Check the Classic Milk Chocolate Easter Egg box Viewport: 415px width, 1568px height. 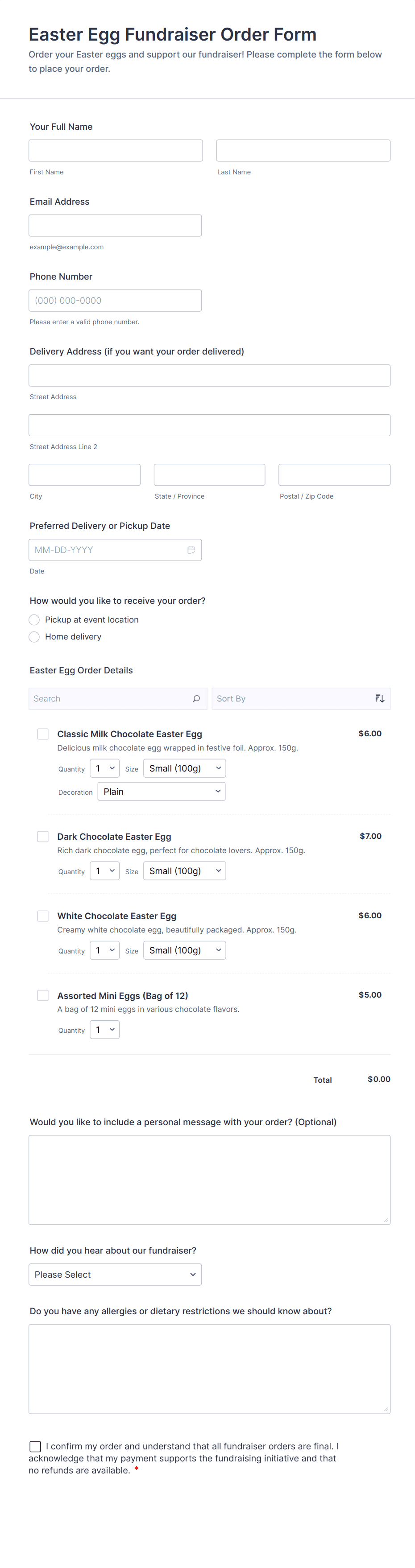tap(43, 734)
